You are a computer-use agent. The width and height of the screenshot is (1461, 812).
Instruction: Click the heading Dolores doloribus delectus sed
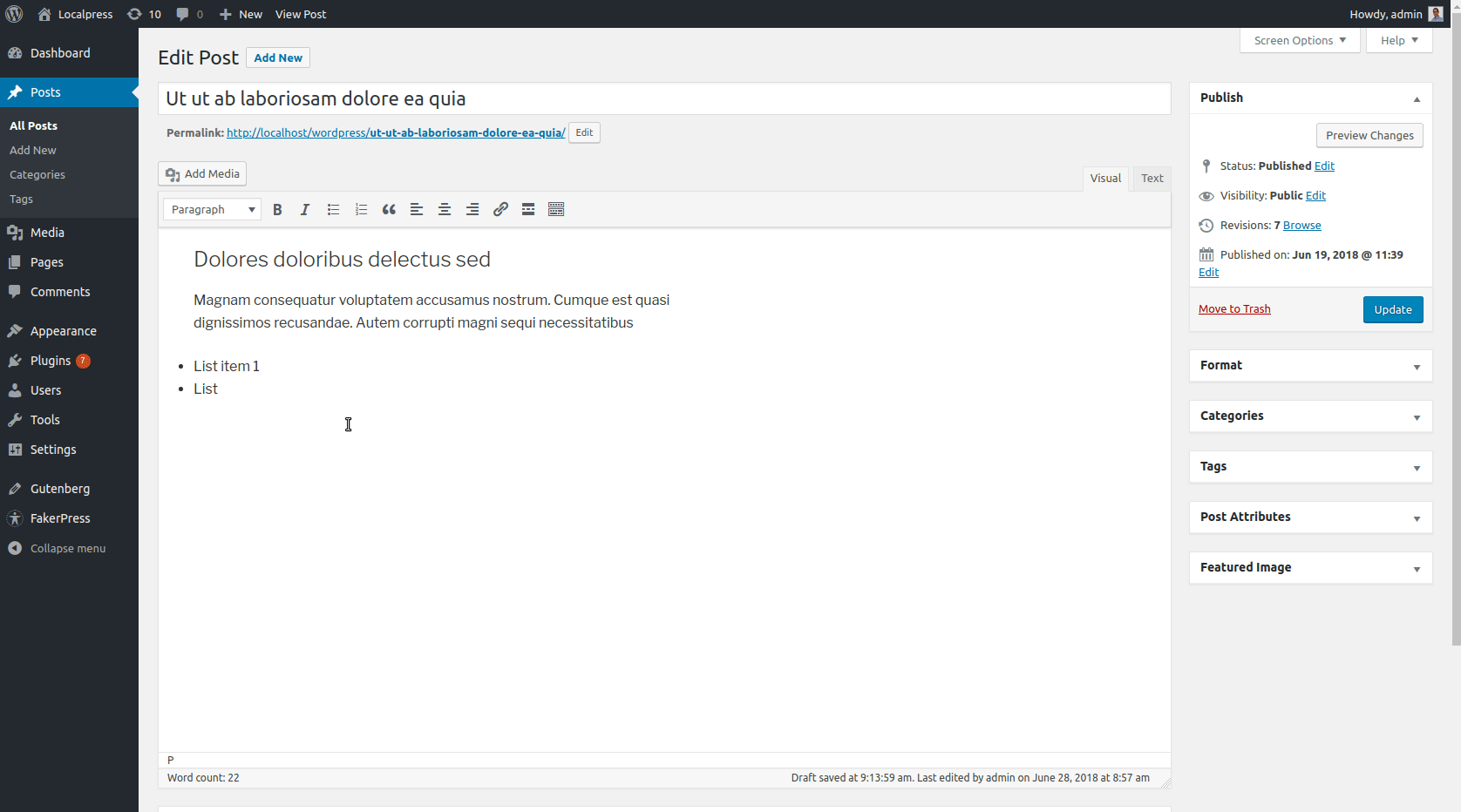coord(342,259)
